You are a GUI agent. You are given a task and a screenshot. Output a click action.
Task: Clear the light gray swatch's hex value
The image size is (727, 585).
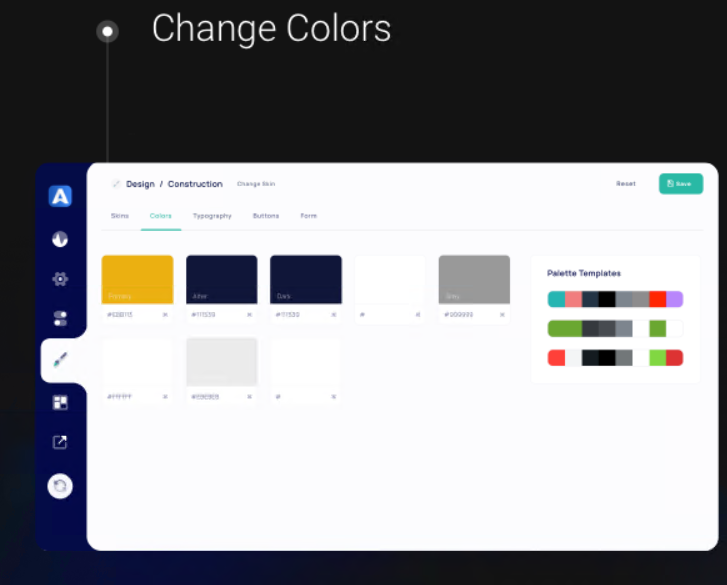pos(249,397)
